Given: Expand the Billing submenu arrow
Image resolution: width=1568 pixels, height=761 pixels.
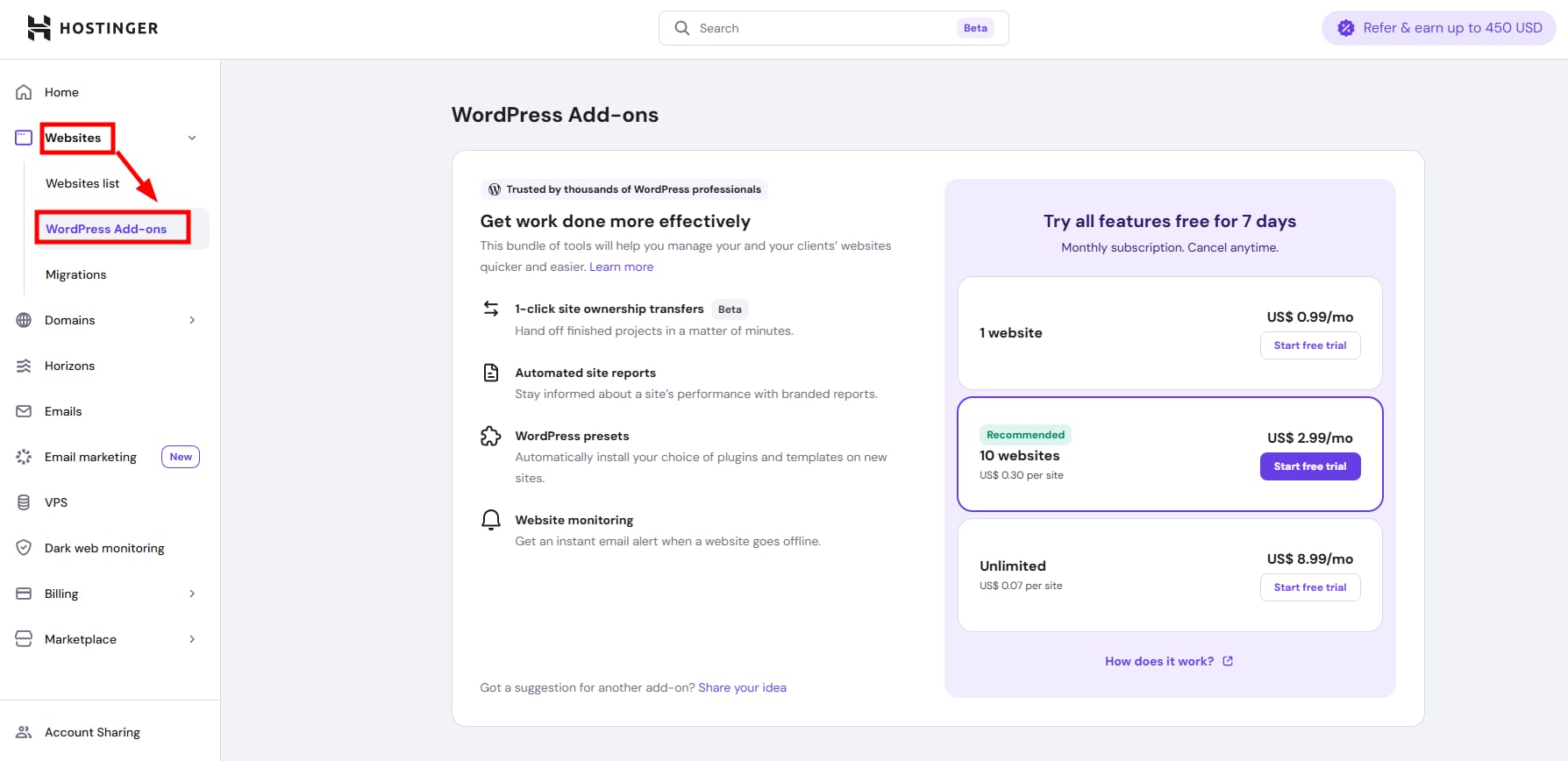Looking at the screenshot, I should [x=192, y=594].
